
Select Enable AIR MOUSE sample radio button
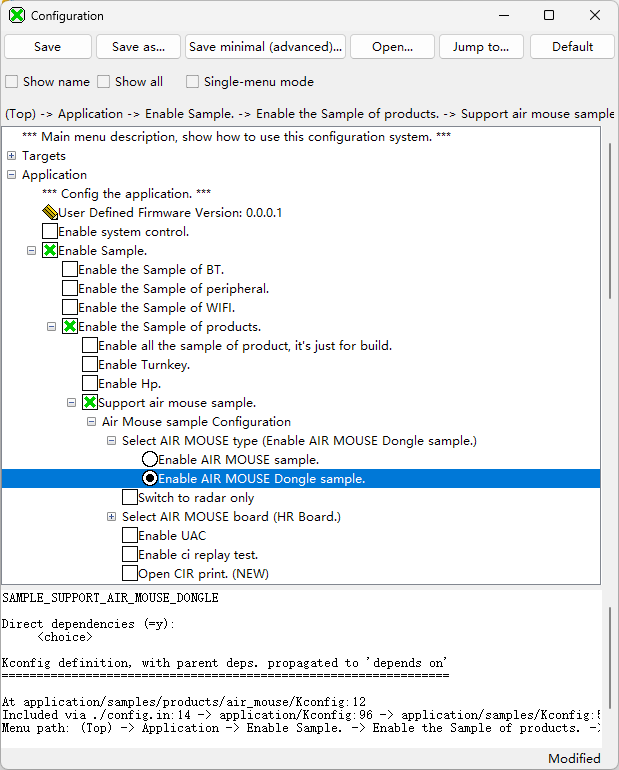tap(150, 460)
